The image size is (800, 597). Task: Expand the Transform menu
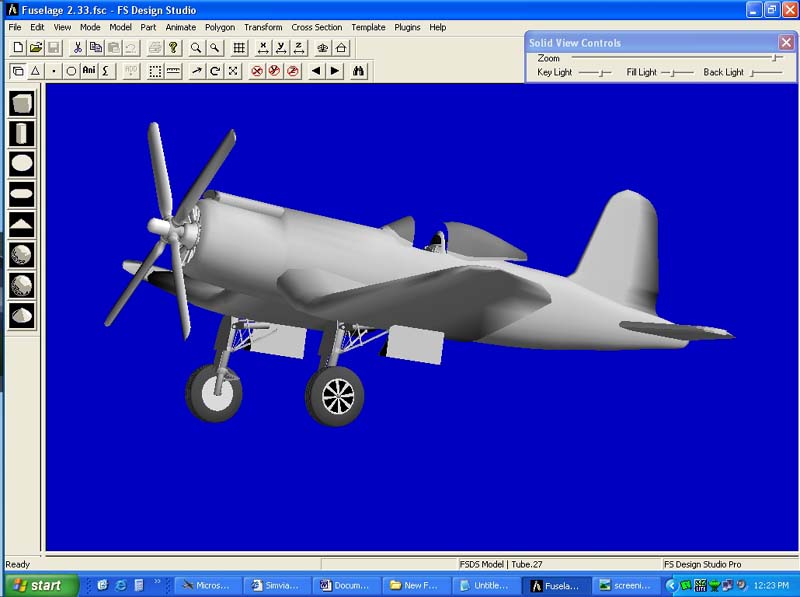pyautogui.click(x=263, y=27)
